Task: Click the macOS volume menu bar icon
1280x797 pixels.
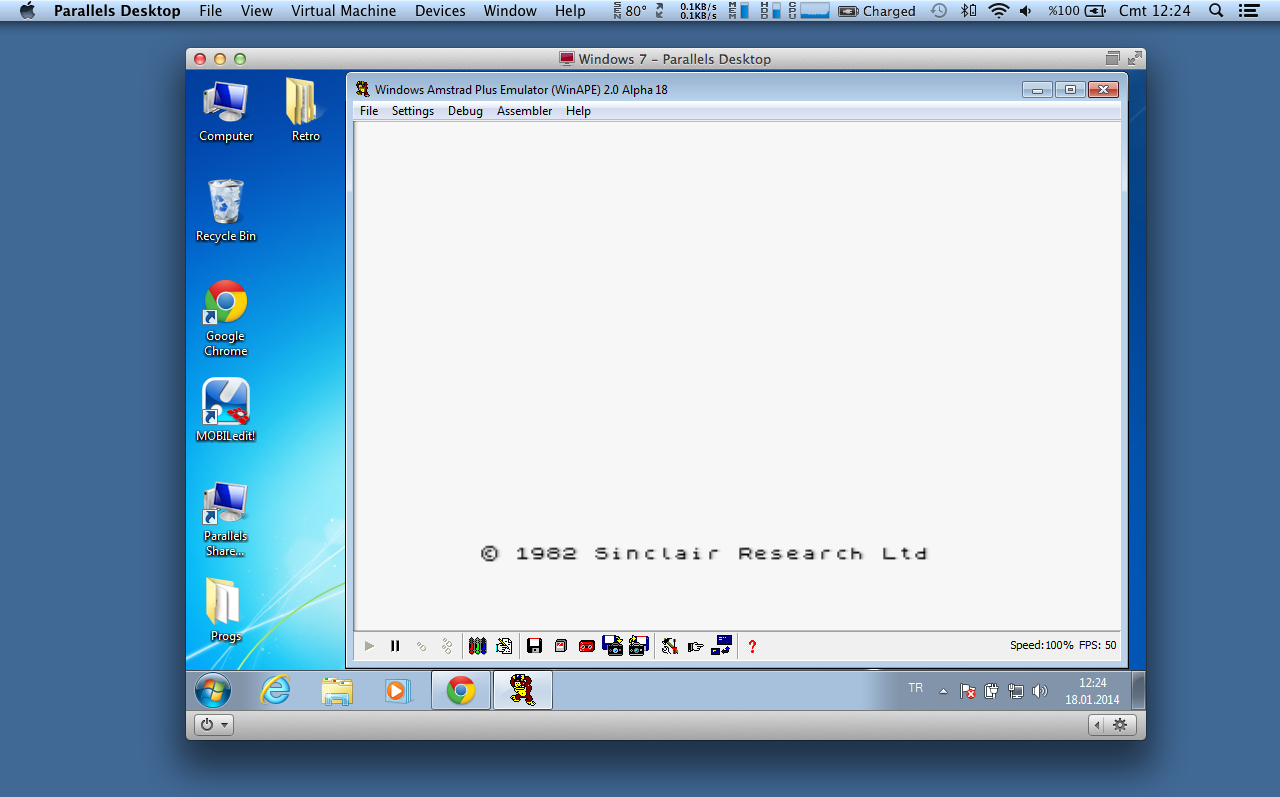Action: click(1026, 11)
